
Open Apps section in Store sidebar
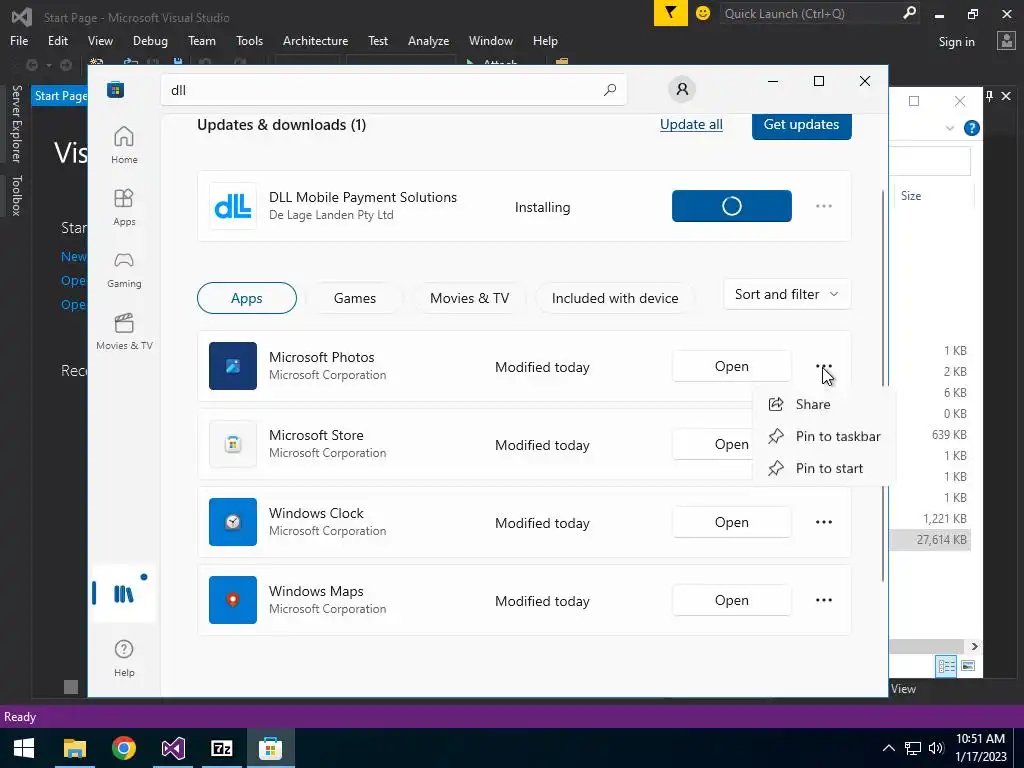point(124,207)
